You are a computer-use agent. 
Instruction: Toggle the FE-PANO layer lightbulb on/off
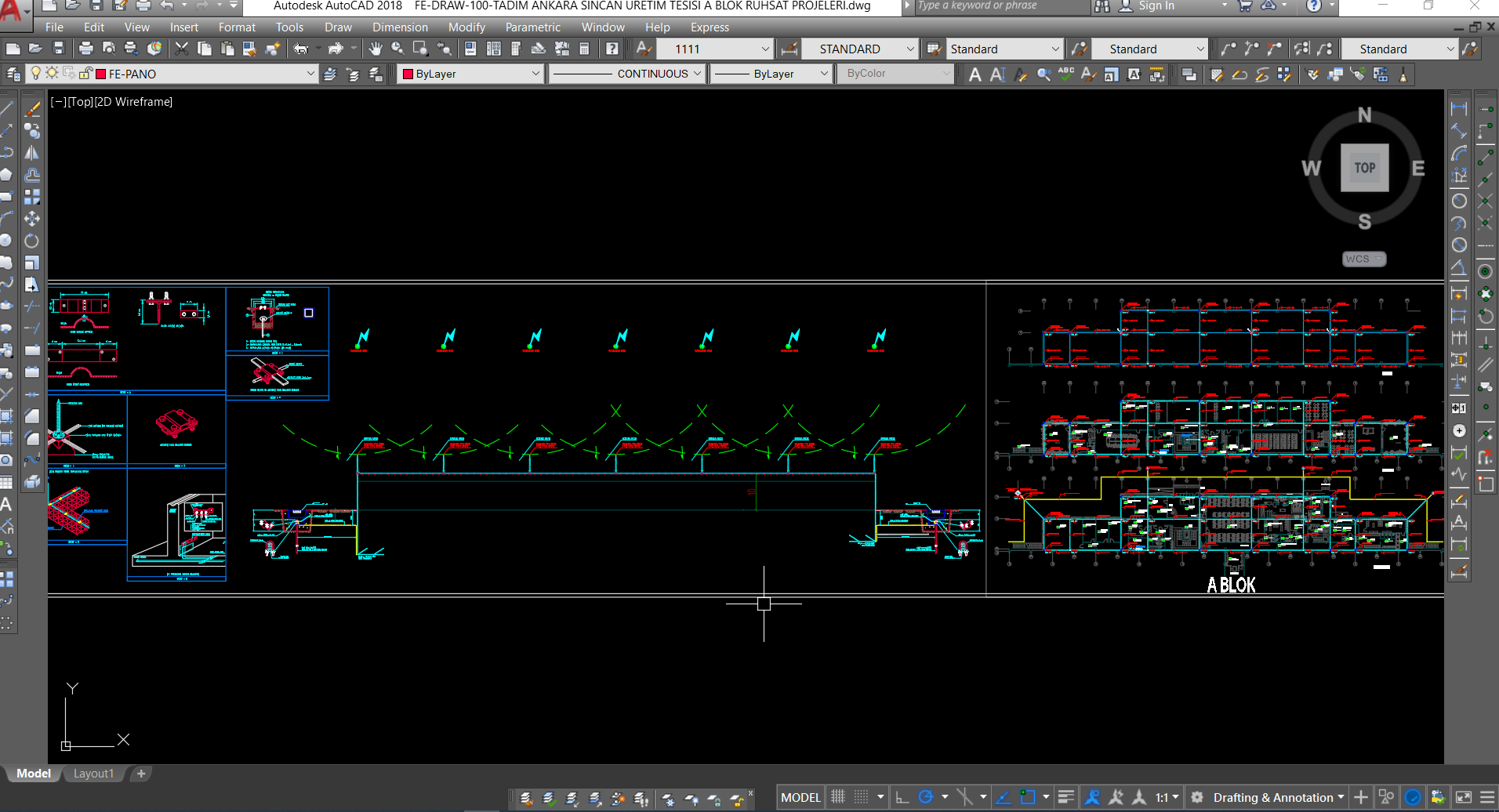click(35, 74)
